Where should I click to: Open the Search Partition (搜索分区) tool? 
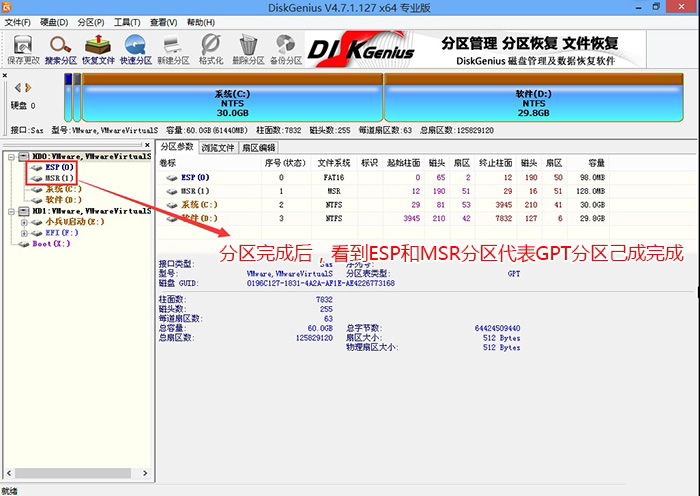click(x=60, y=48)
